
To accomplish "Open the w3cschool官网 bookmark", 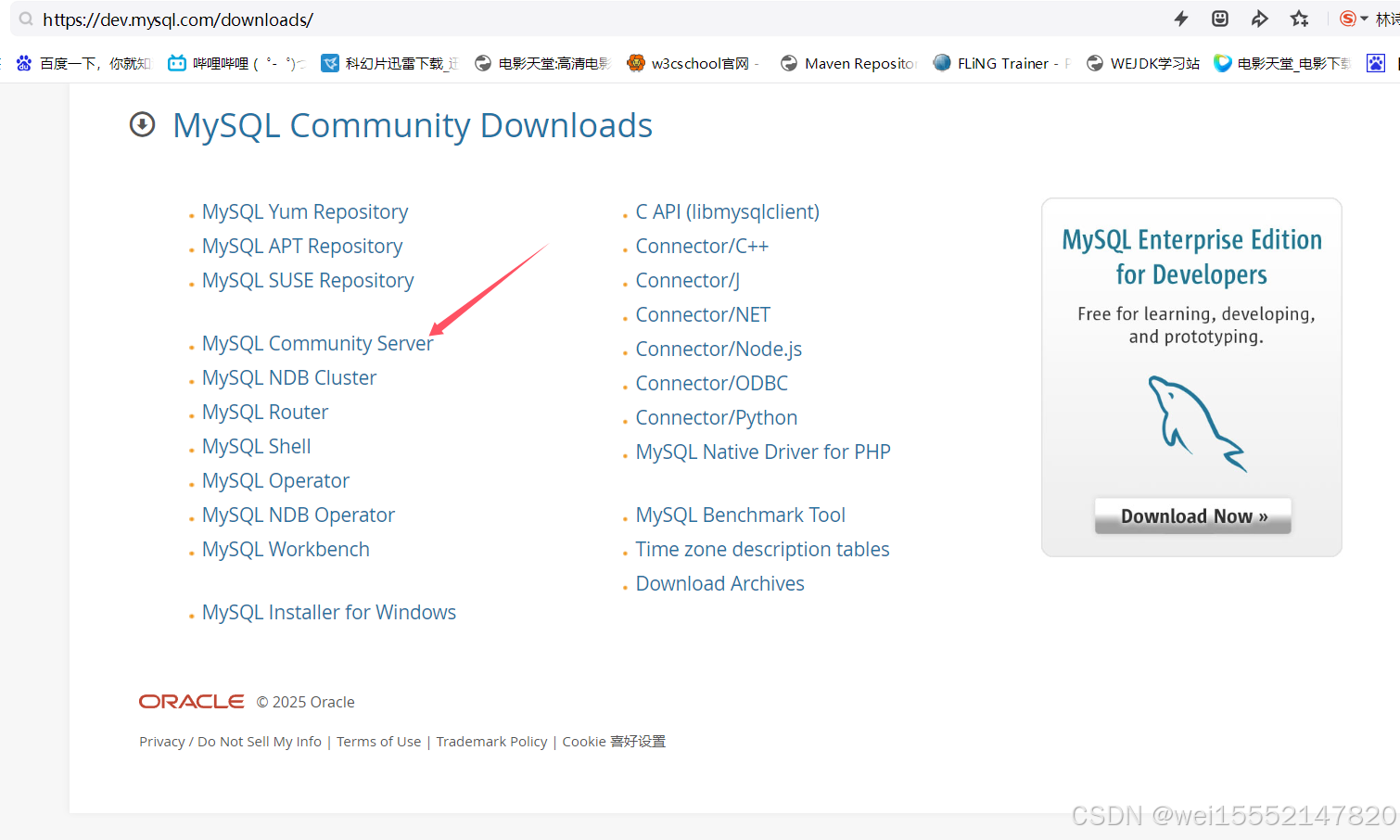I will 694,63.
